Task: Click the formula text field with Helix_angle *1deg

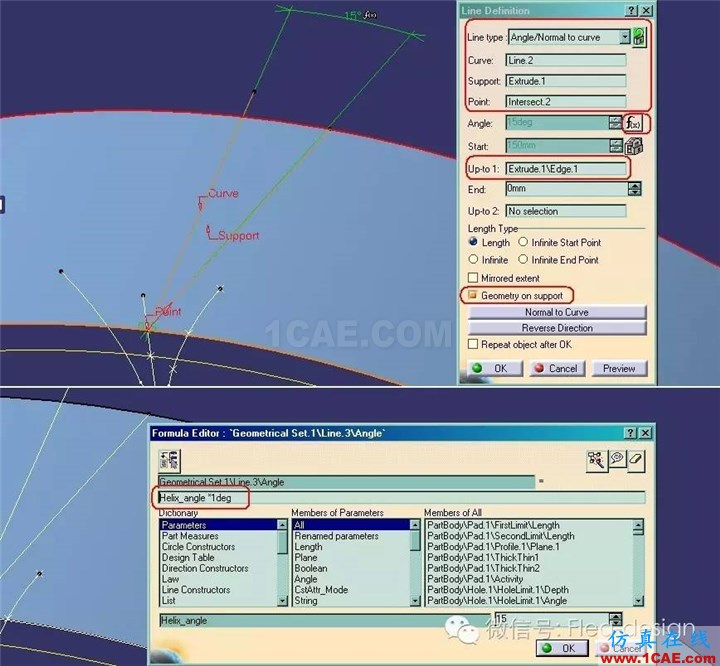Action: click(402, 498)
